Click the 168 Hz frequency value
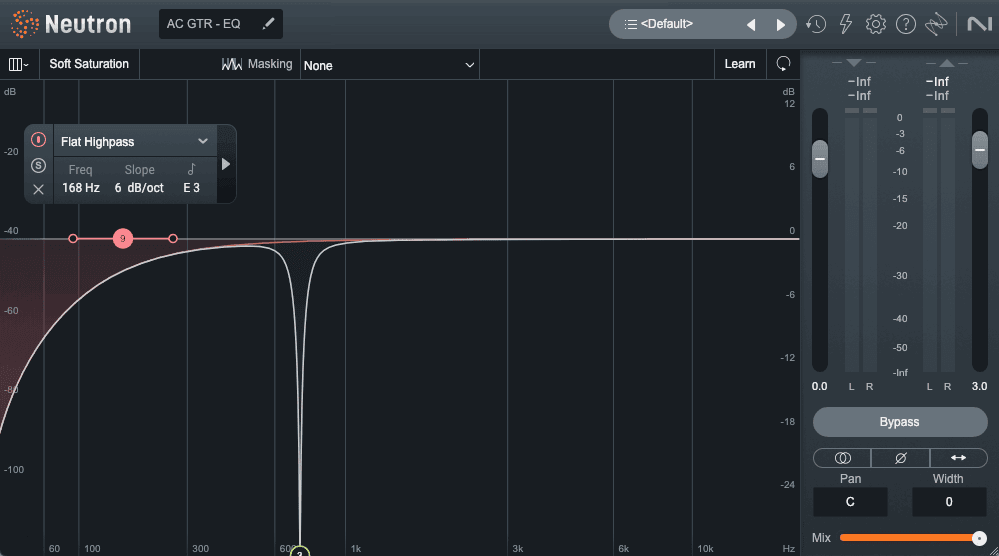Image resolution: width=999 pixels, height=556 pixels. [81, 188]
